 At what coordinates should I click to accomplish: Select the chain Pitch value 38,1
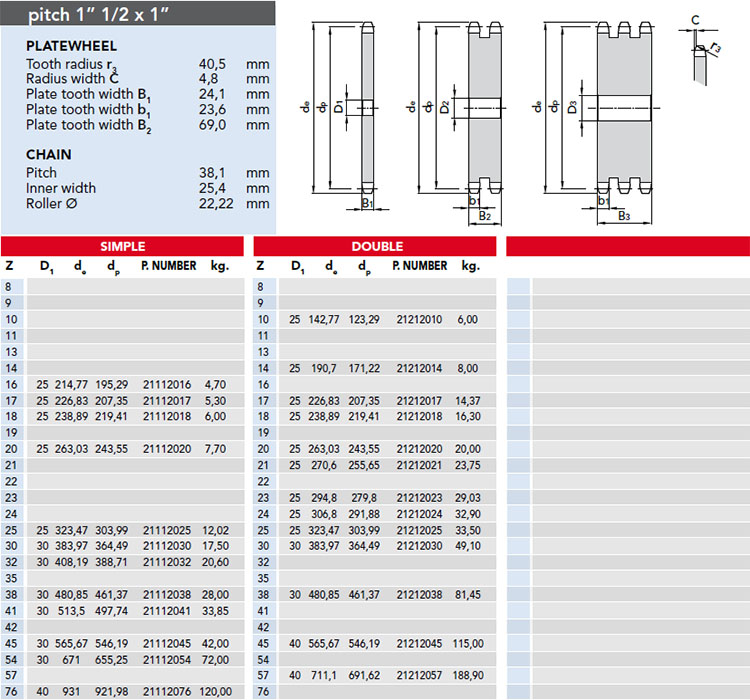point(212,172)
